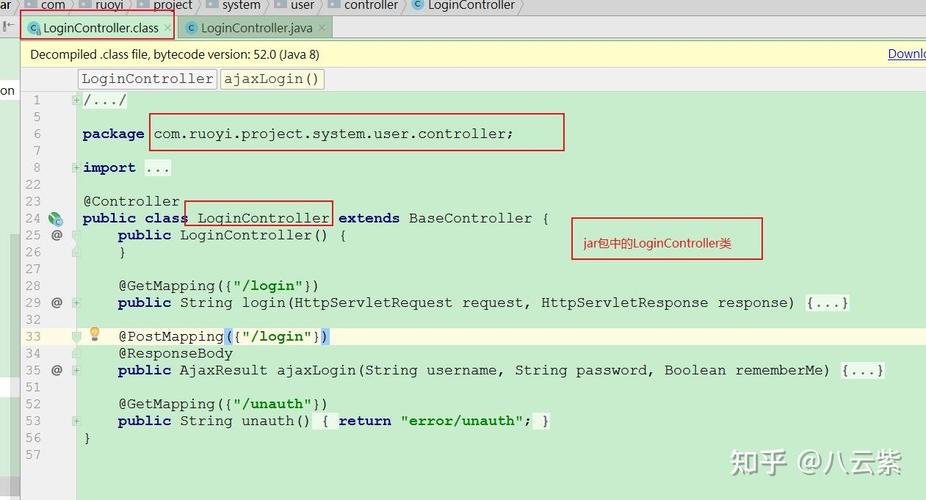Click the LoginController breadcrumb above the editor
This screenshot has width=926, height=500.
(147, 79)
